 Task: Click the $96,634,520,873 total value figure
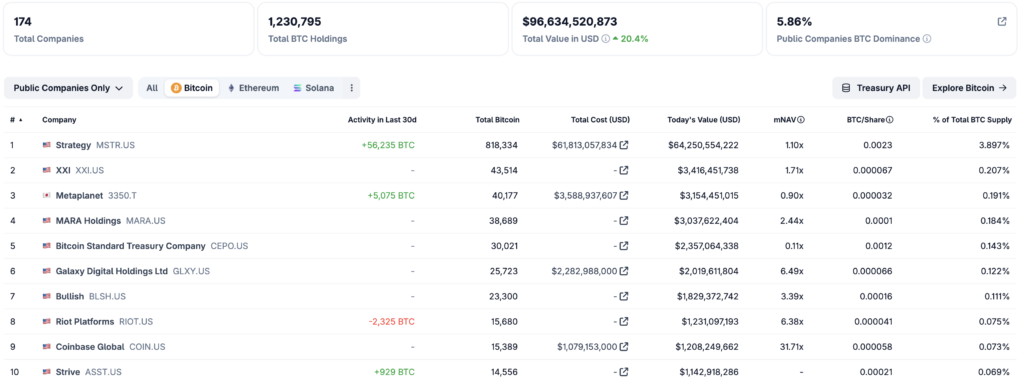569,22
